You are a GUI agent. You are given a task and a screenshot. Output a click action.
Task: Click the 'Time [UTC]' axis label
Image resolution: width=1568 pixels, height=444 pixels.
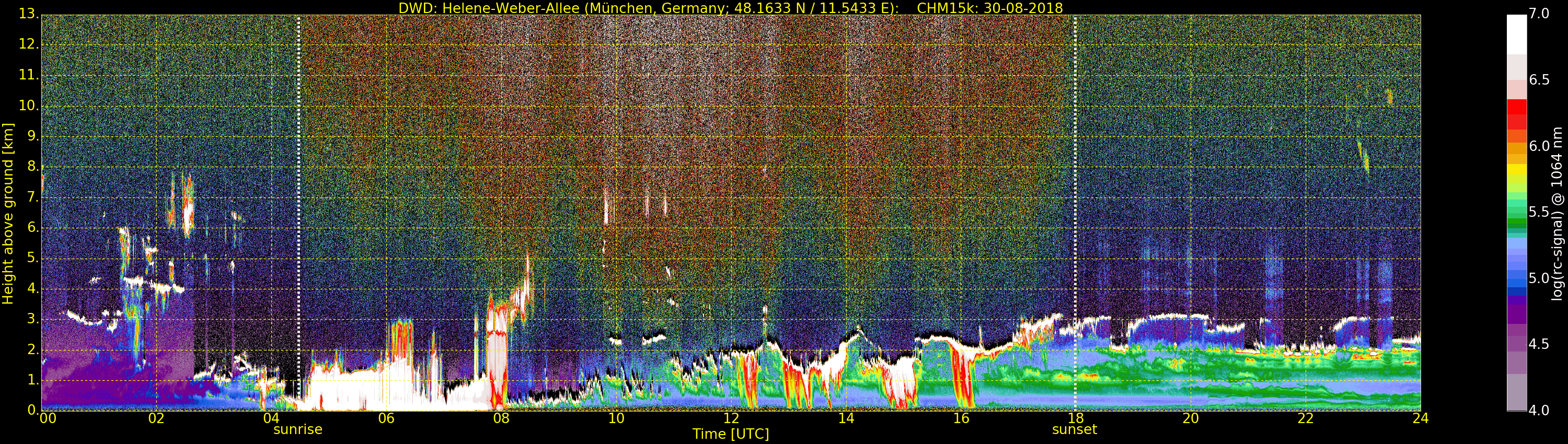(731, 434)
